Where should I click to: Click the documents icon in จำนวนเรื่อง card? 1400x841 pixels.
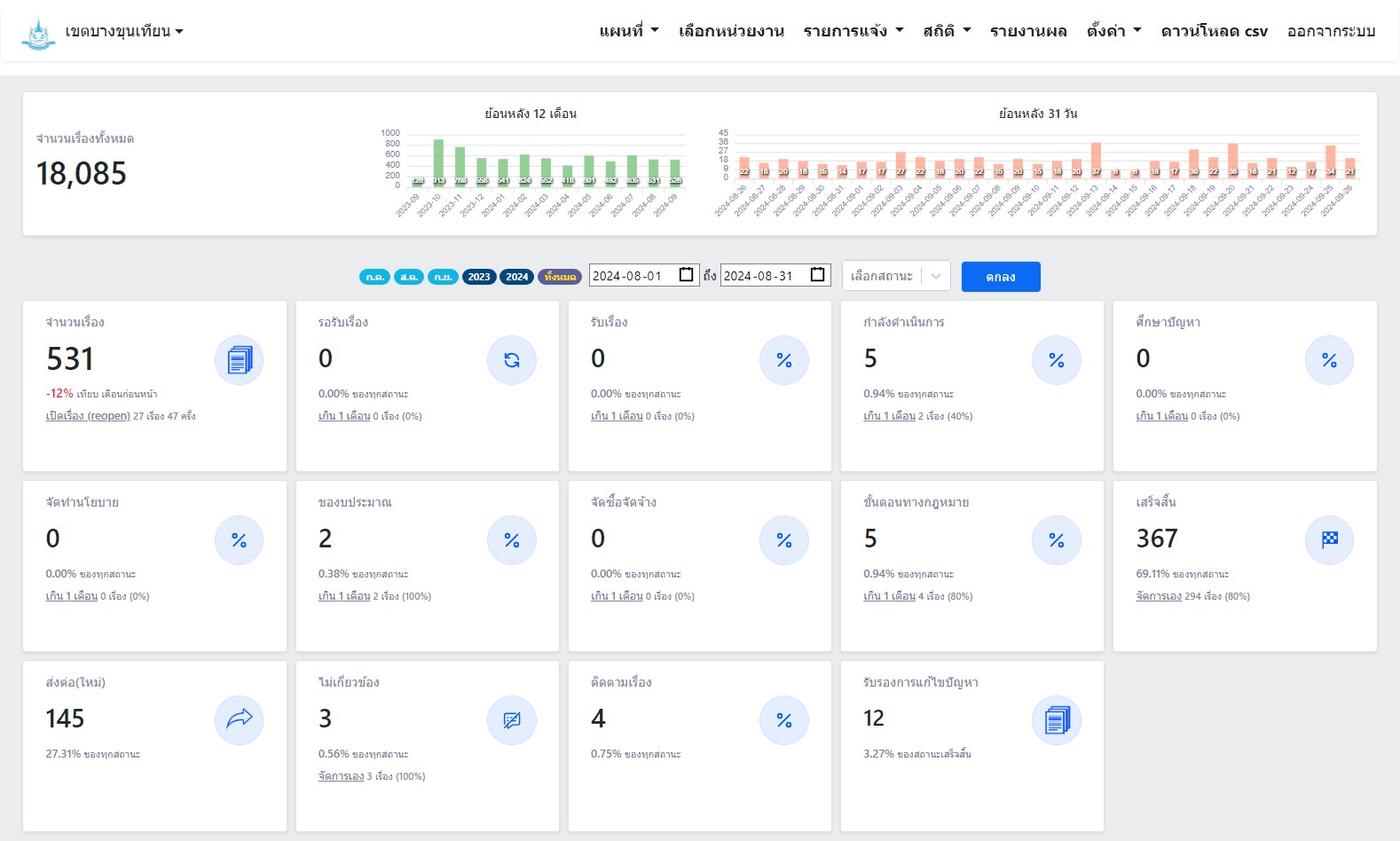click(239, 360)
